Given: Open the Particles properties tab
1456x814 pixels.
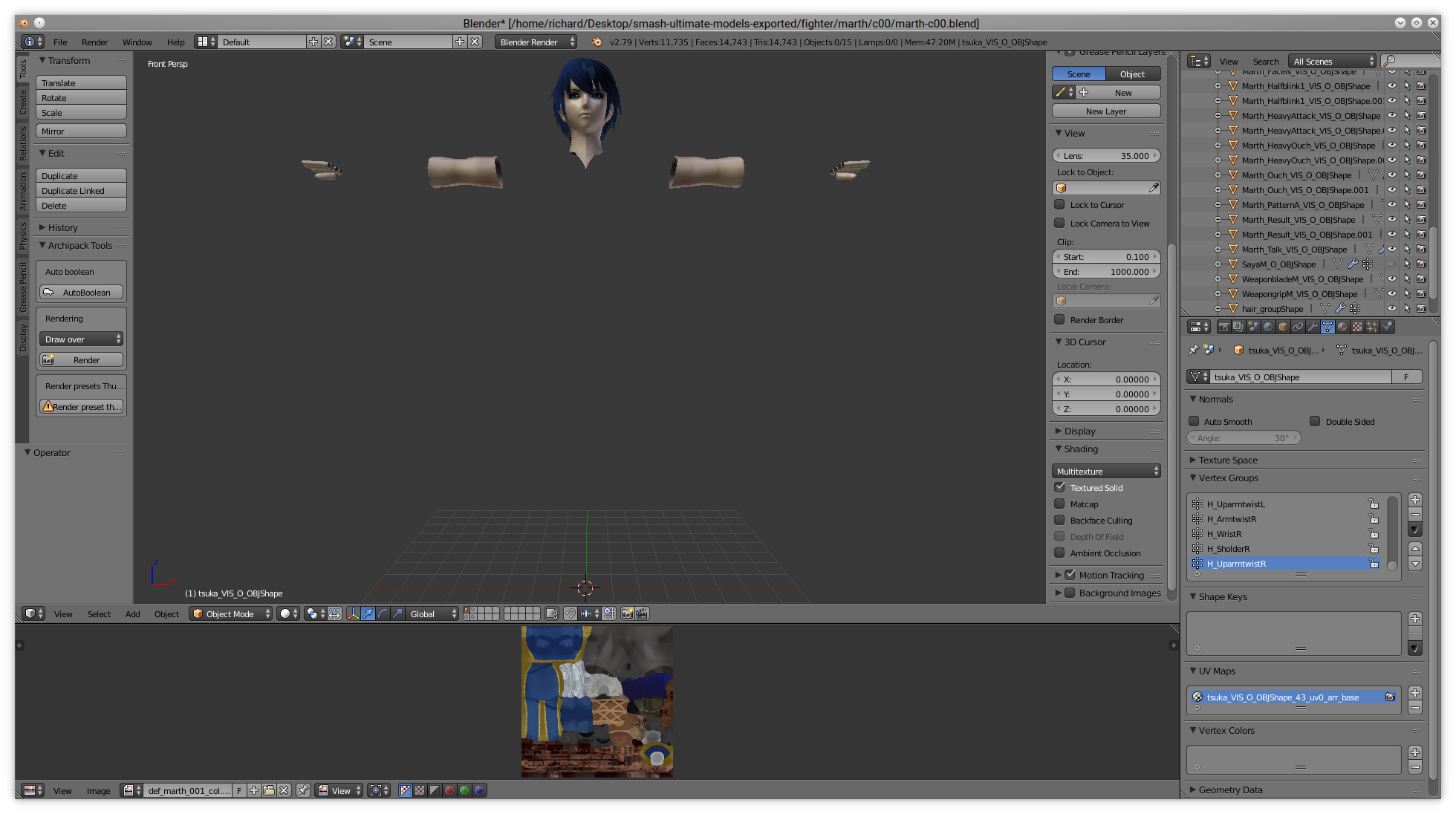Looking at the screenshot, I should pos(1372,327).
